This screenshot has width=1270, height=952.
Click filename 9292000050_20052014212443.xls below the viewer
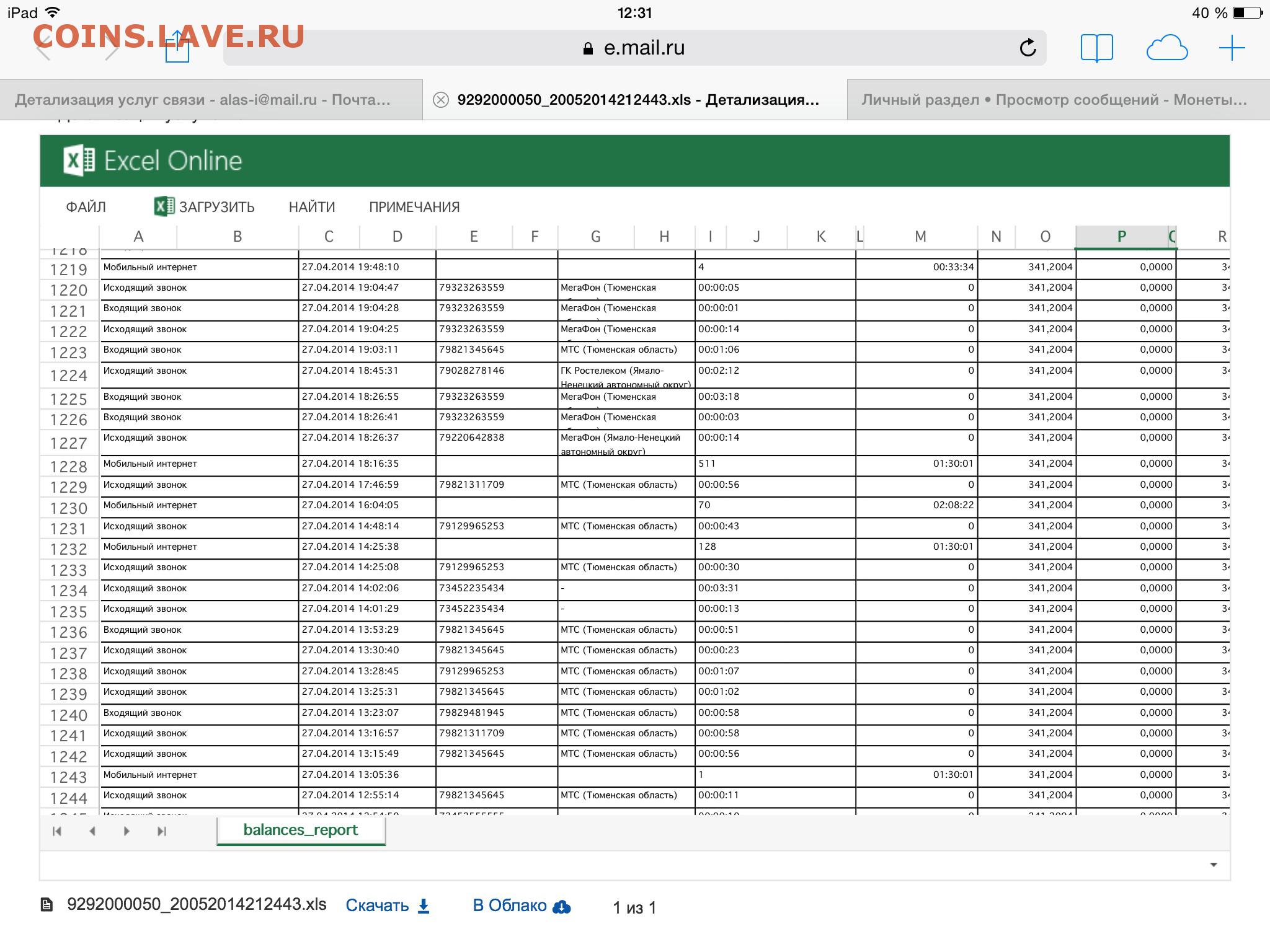click(x=197, y=905)
